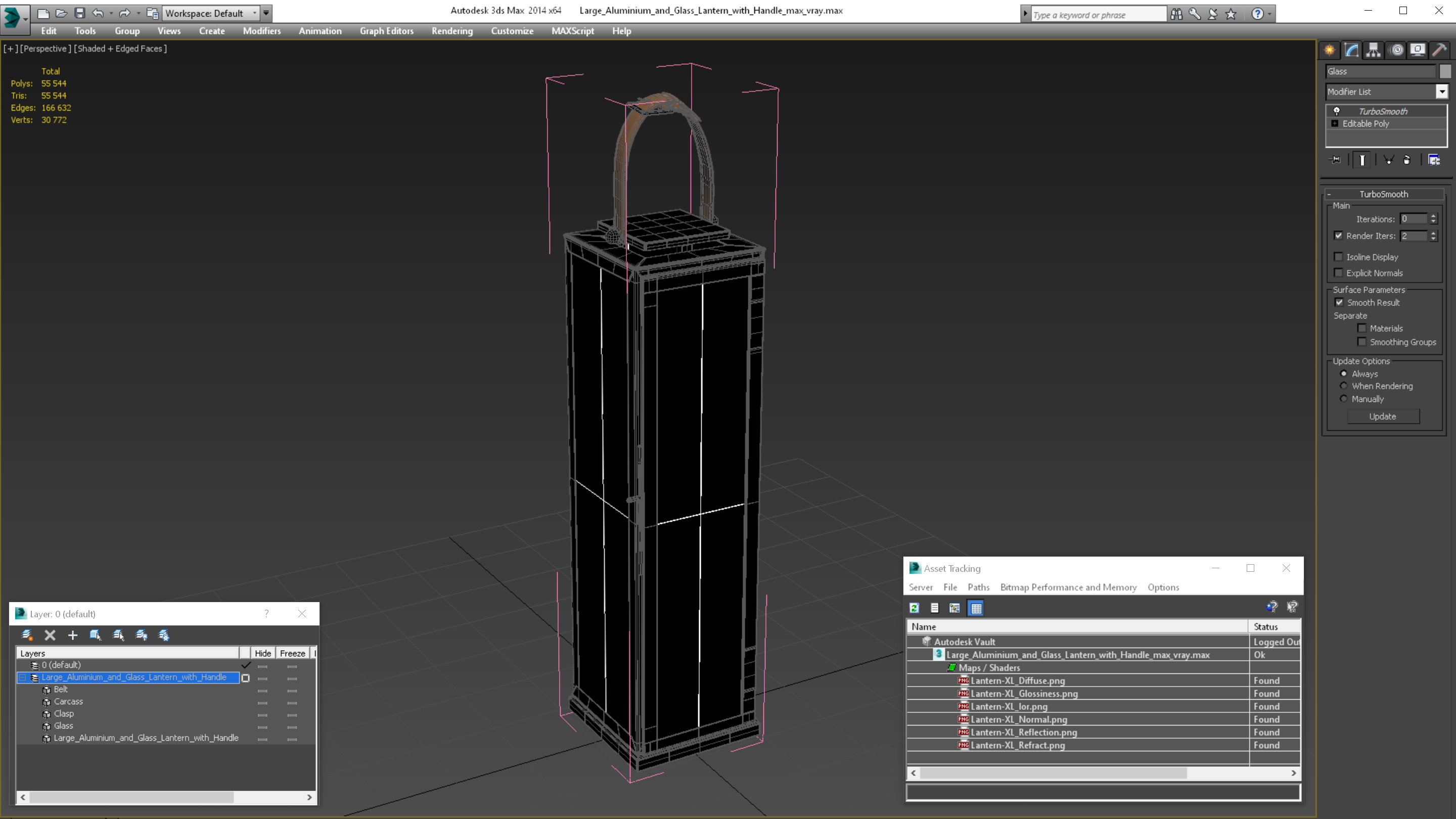Click the Open File folder icon
The width and height of the screenshot is (1456, 819).
pos(61,13)
